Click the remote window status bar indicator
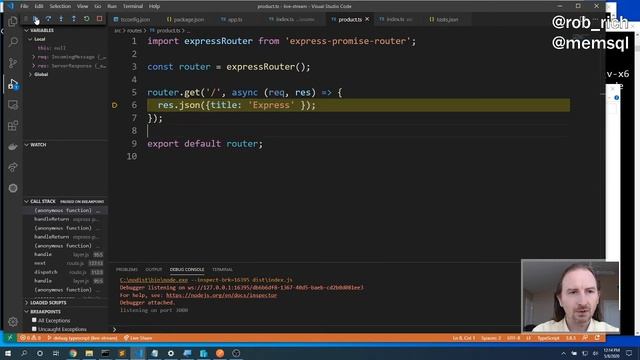 tap(10, 338)
